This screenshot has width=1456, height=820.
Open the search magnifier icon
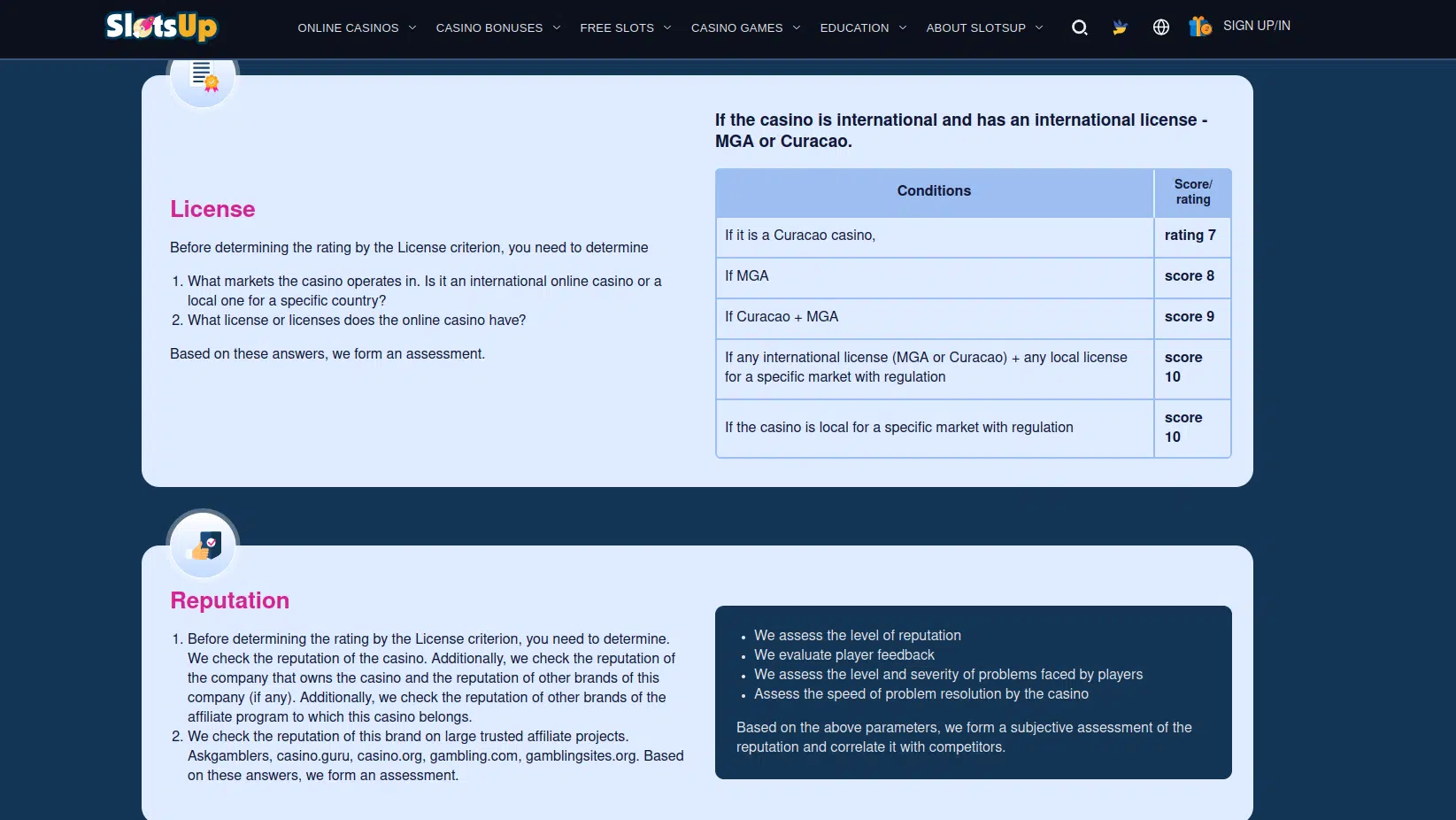click(x=1079, y=27)
